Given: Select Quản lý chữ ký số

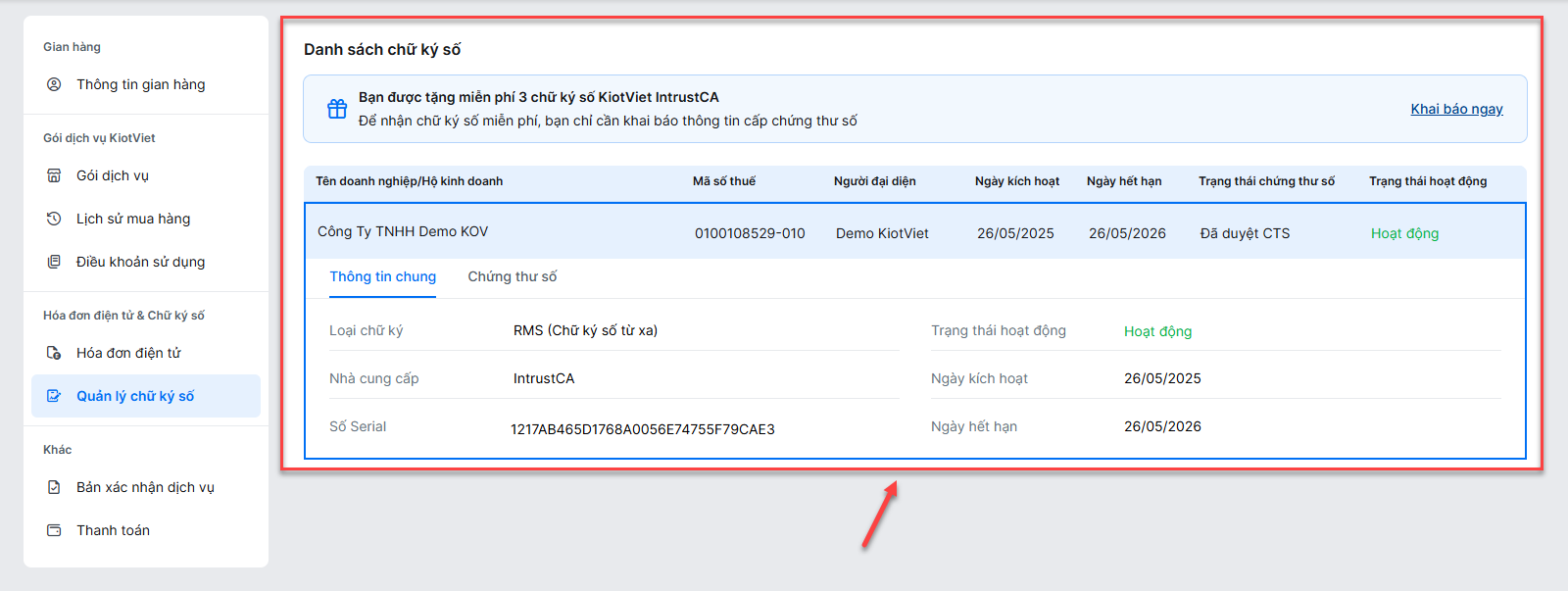Looking at the screenshot, I should pos(146,396).
